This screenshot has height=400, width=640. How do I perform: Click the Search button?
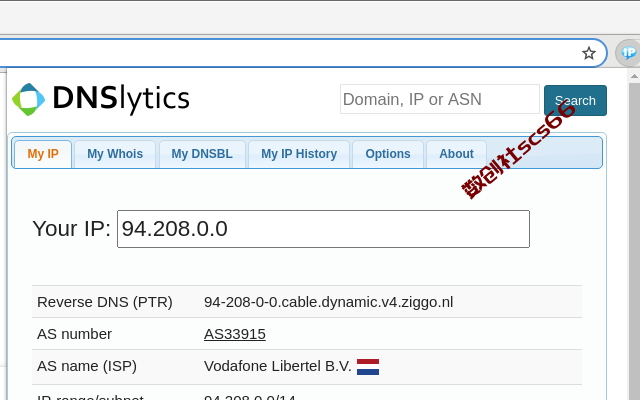click(575, 100)
